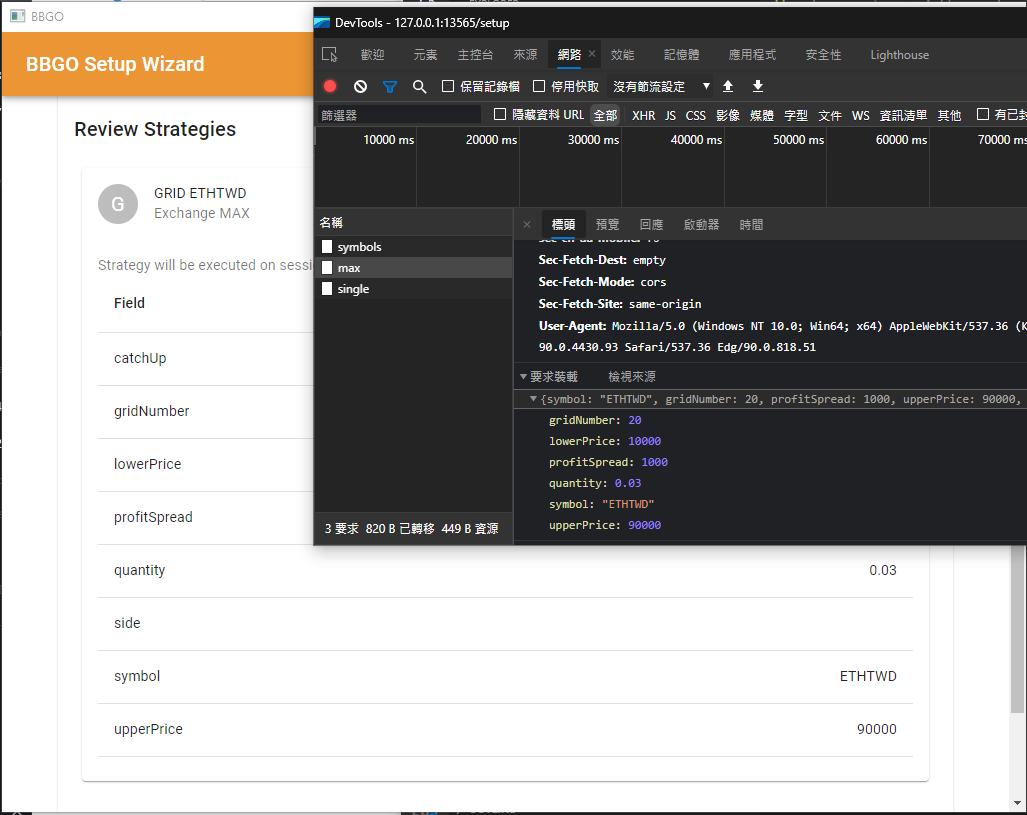
Task: Select 標頭 detail tab
Action: [x=563, y=225]
